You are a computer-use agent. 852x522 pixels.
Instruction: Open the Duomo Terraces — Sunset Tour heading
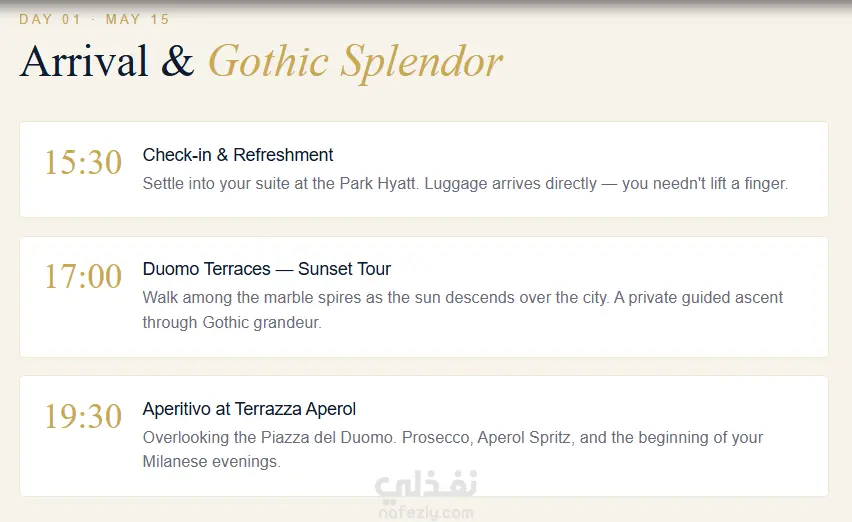click(x=266, y=269)
